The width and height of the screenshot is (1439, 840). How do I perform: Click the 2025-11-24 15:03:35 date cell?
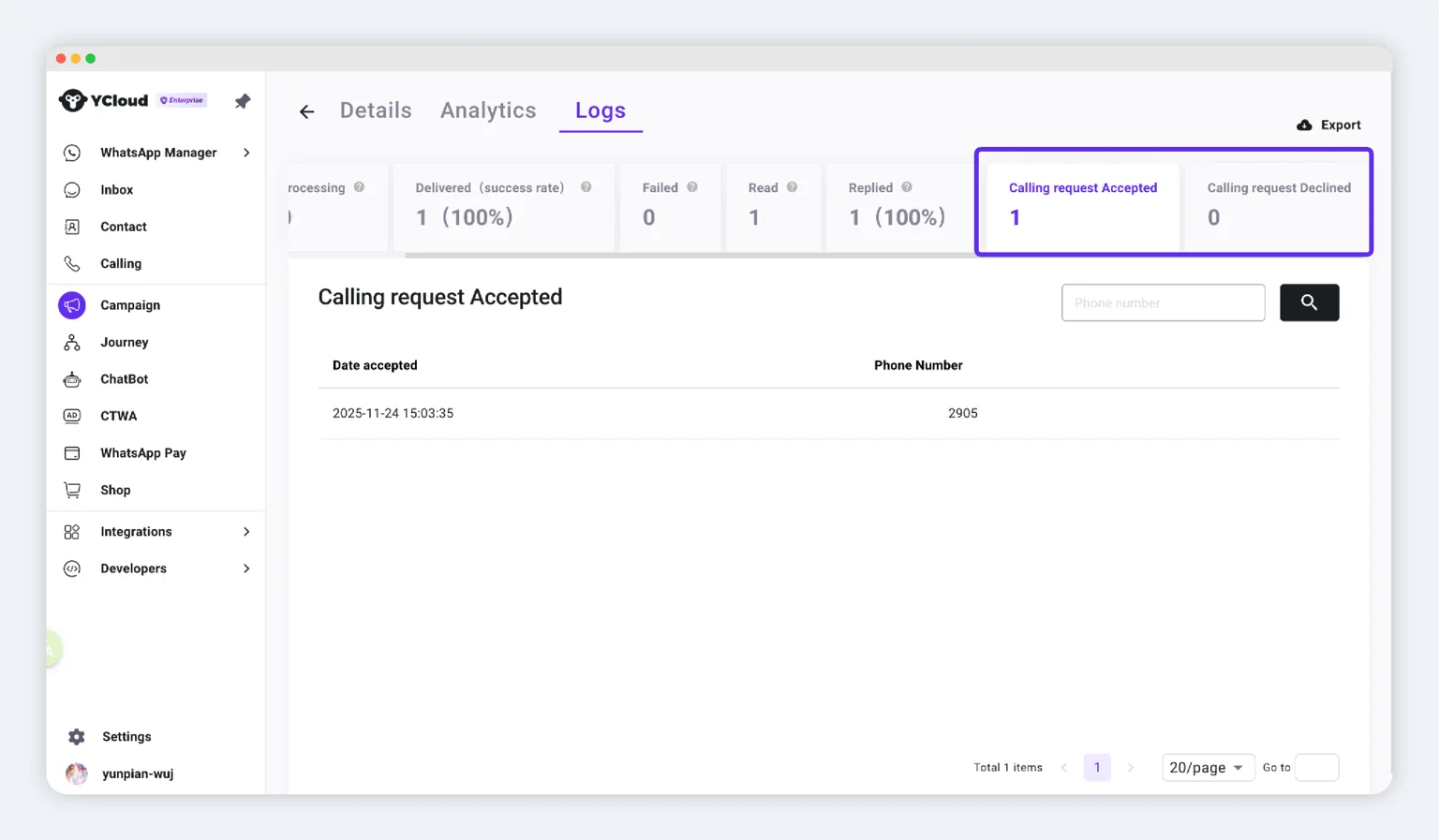pos(393,413)
